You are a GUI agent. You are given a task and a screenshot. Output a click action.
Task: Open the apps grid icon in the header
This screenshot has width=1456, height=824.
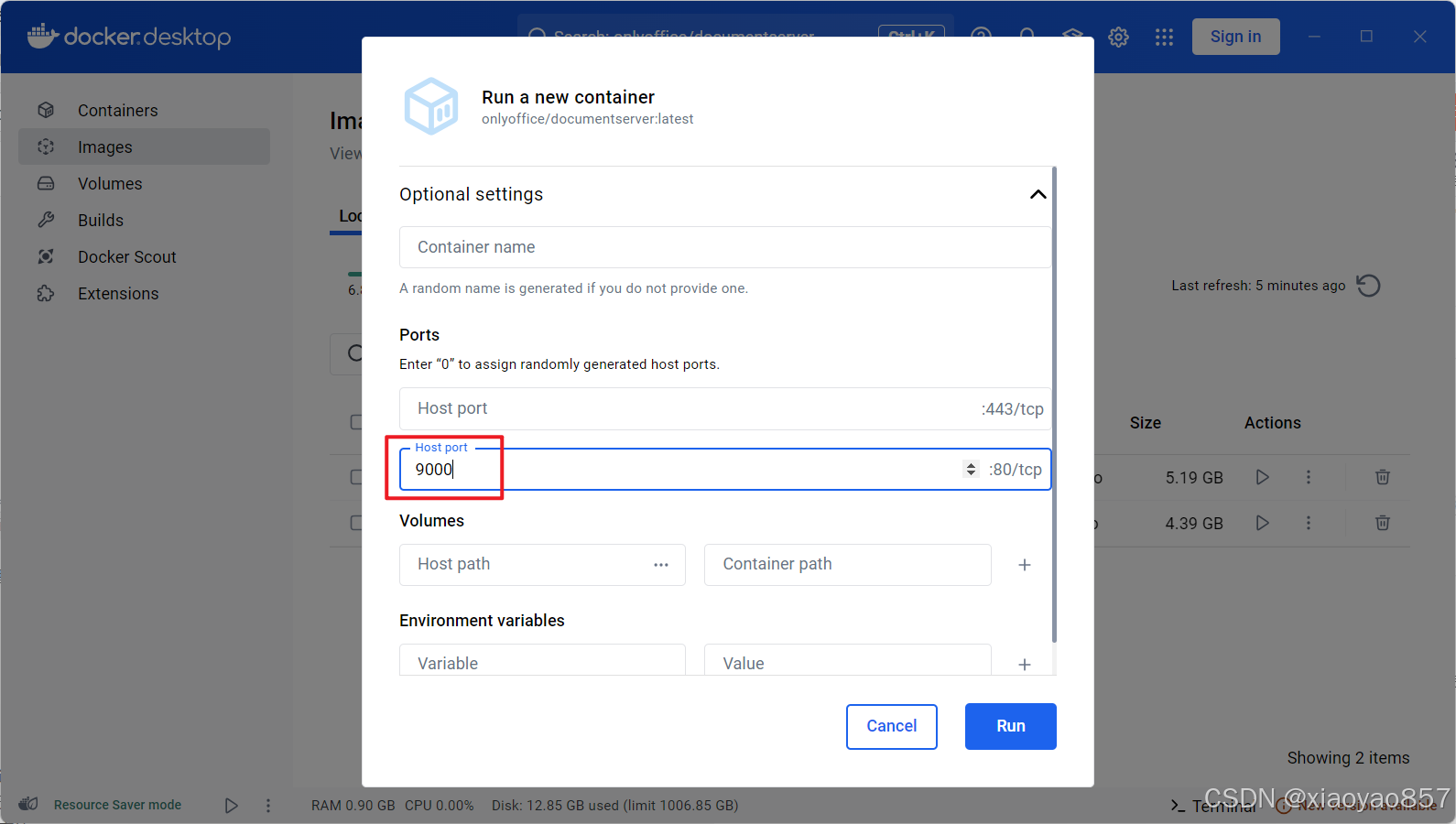tap(1164, 37)
